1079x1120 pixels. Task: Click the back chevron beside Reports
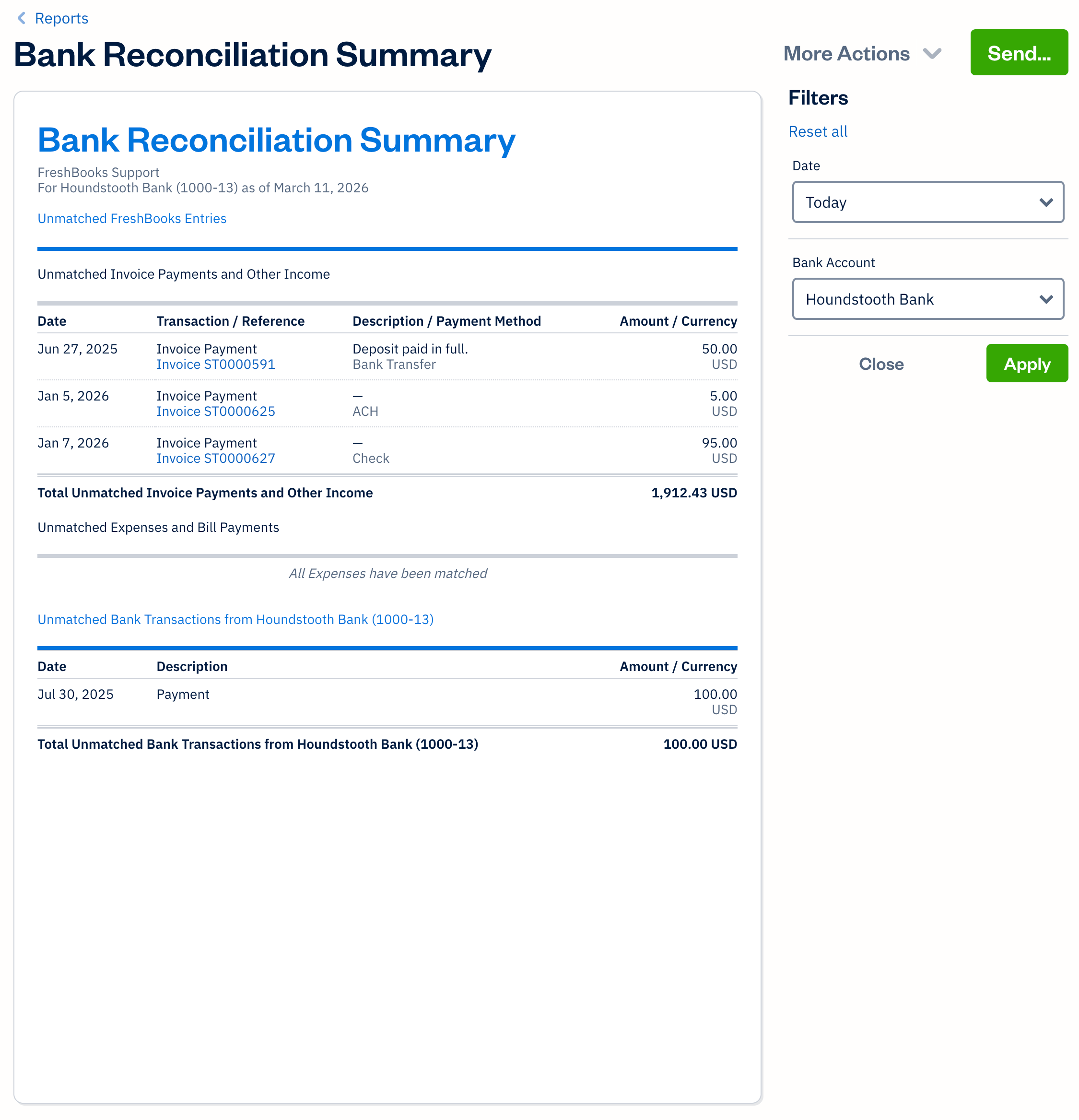click(21, 18)
